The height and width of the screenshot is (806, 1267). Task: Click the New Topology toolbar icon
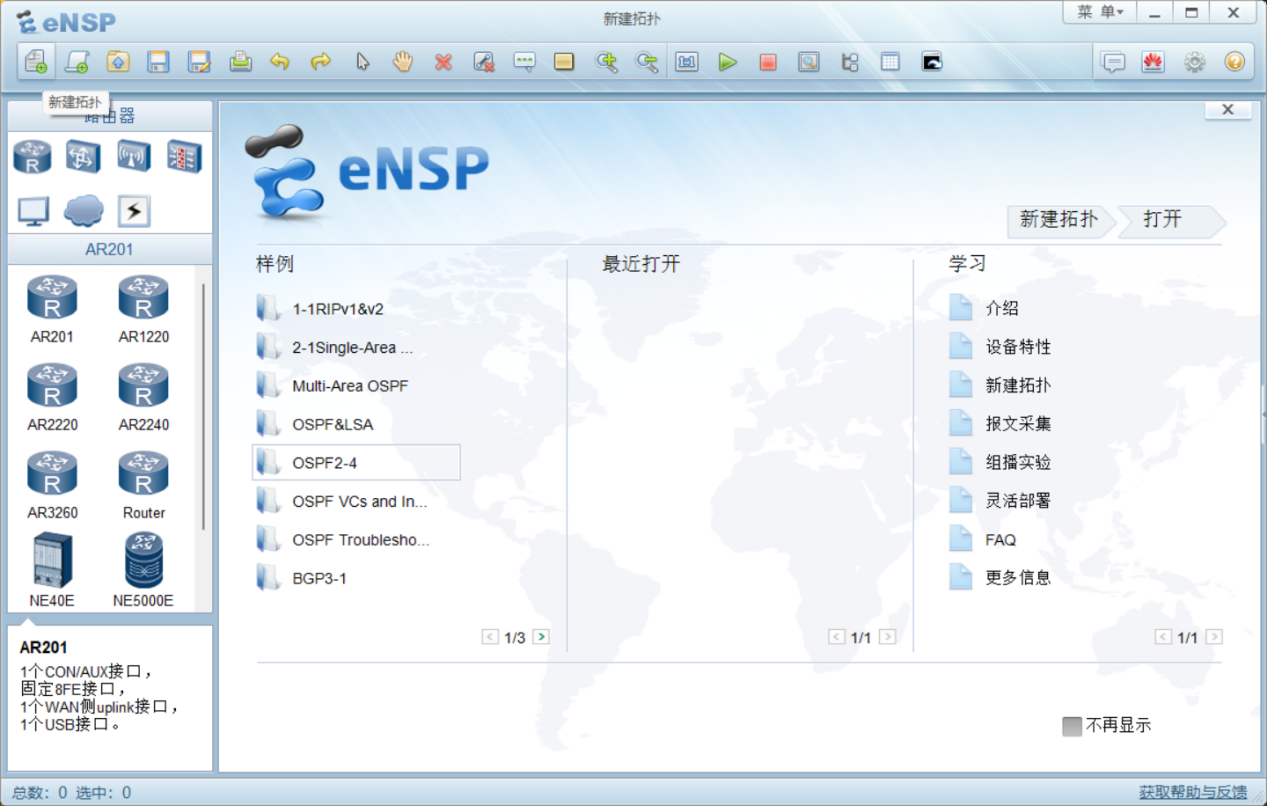point(35,62)
